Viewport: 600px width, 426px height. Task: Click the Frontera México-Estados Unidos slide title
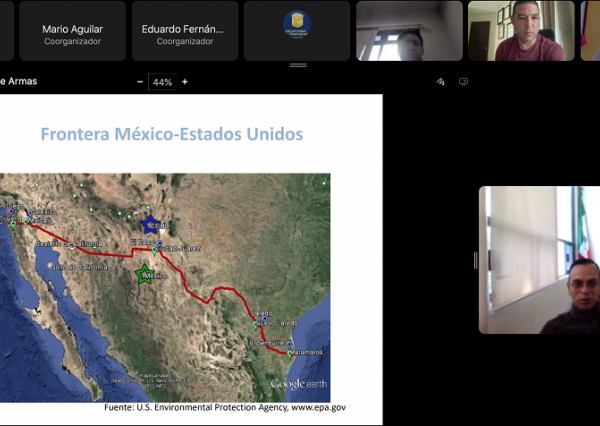coord(171,134)
